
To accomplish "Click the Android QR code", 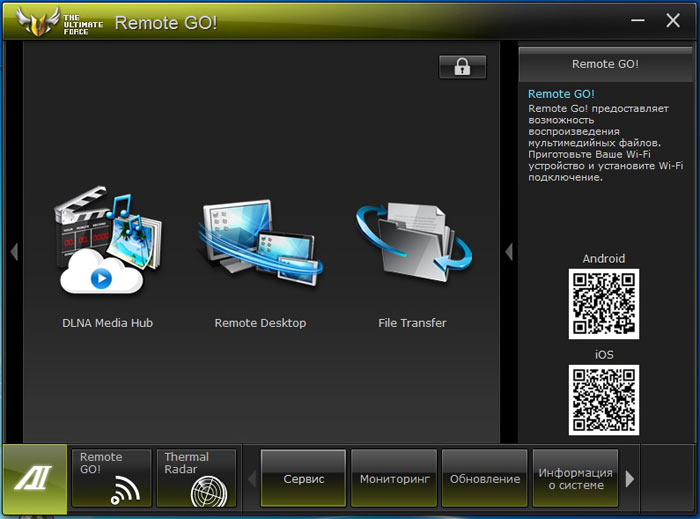I will [604, 304].
